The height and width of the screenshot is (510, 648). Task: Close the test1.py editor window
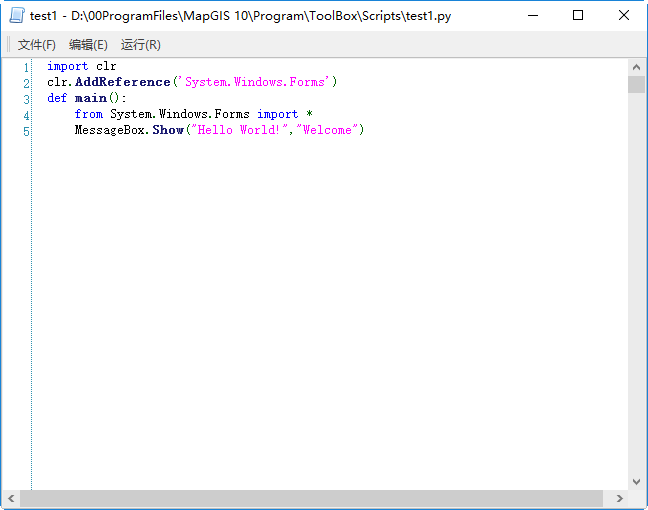[624, 15]
